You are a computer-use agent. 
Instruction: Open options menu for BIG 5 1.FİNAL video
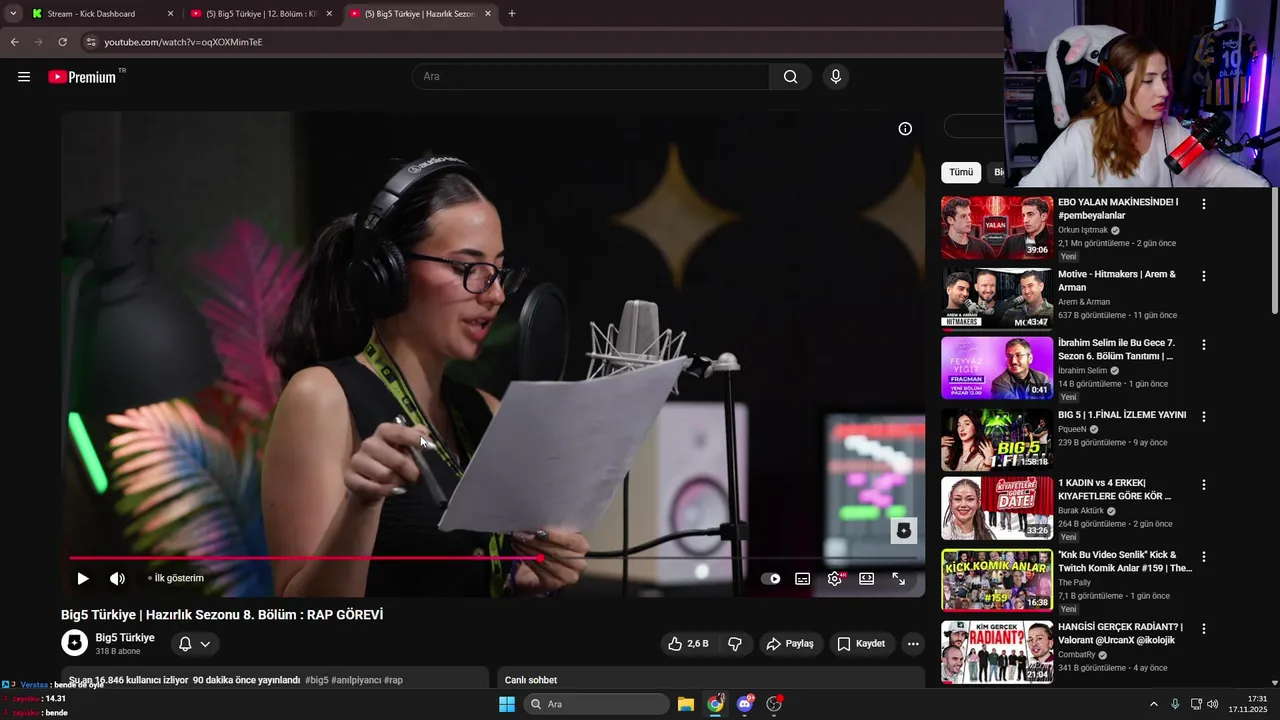click(x=1204, y=416)
